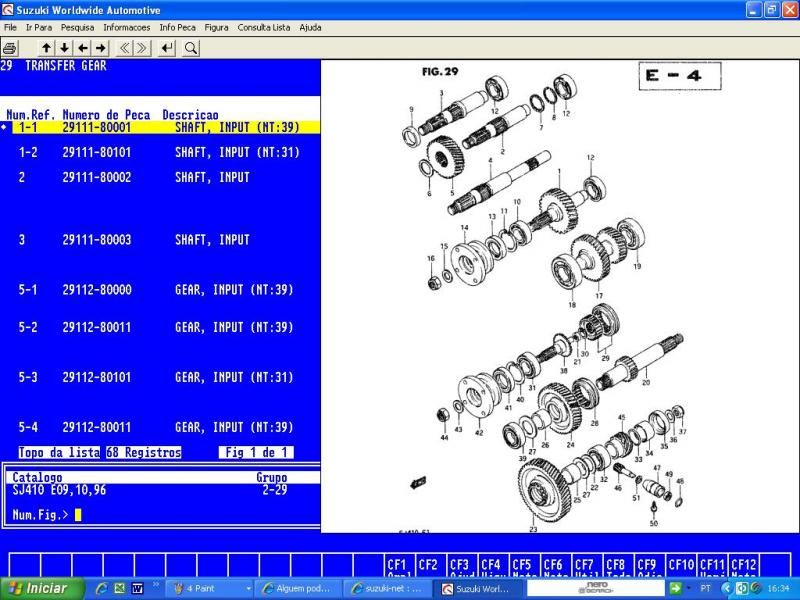
Task: Click the CF2 function key button
Action: click(x=431, y=565)
